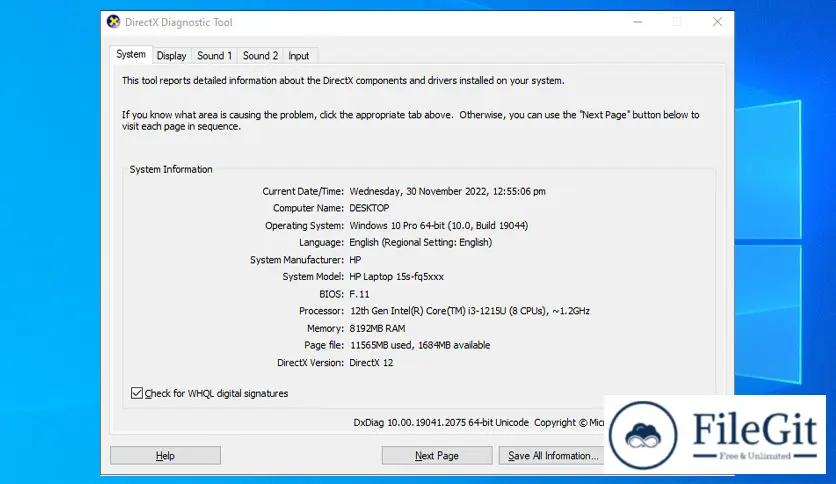Click the System Information group label

[x=171, y=170]
